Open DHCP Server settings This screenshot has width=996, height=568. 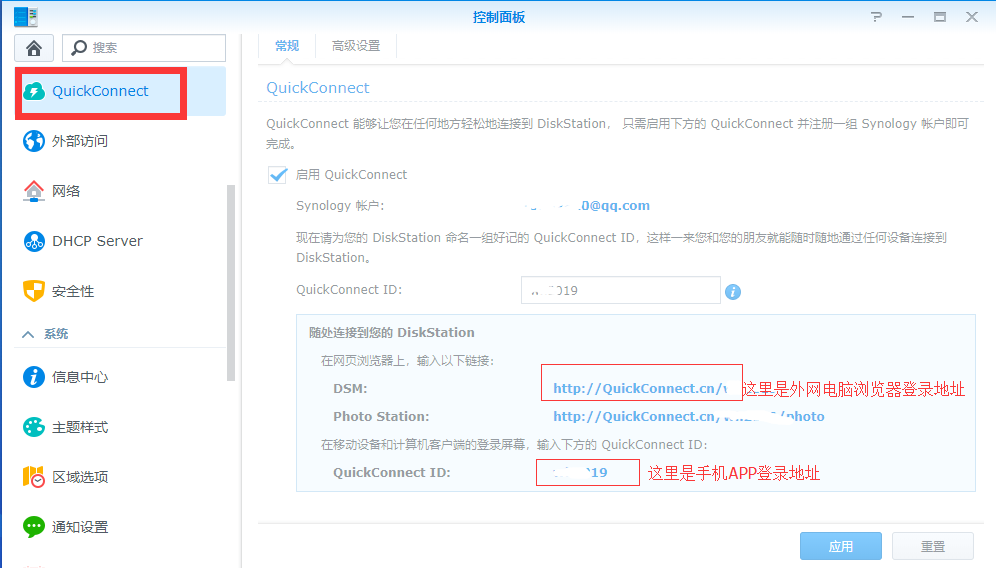[x=97, y=241]
